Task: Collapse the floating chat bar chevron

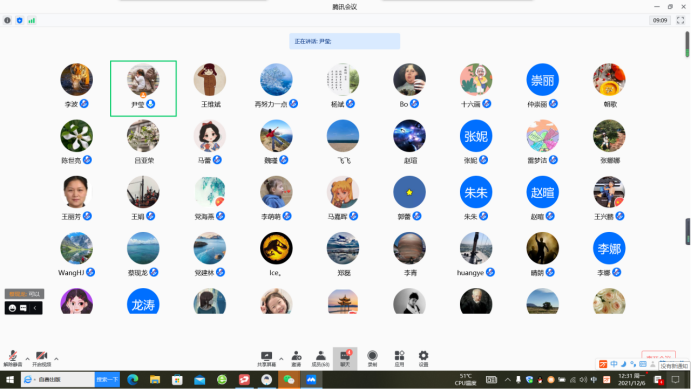Action: [35, 308]
